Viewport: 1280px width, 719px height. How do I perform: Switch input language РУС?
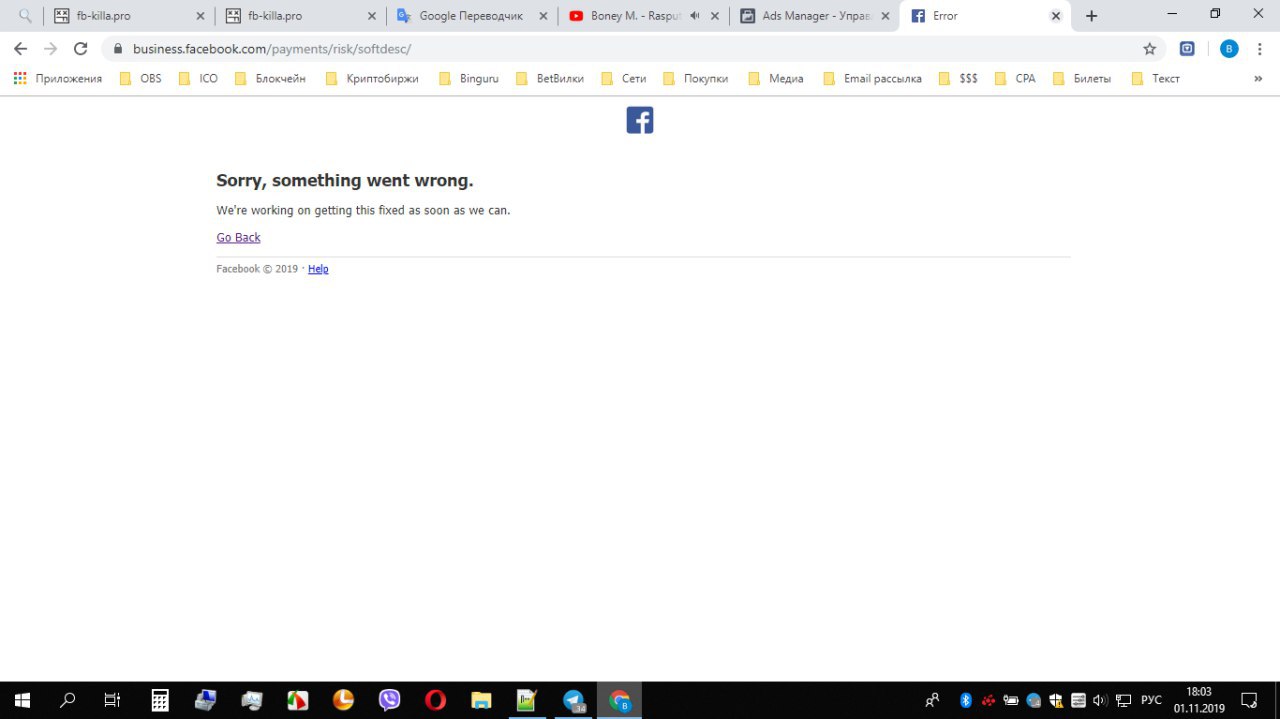[x=1151, y=700]
